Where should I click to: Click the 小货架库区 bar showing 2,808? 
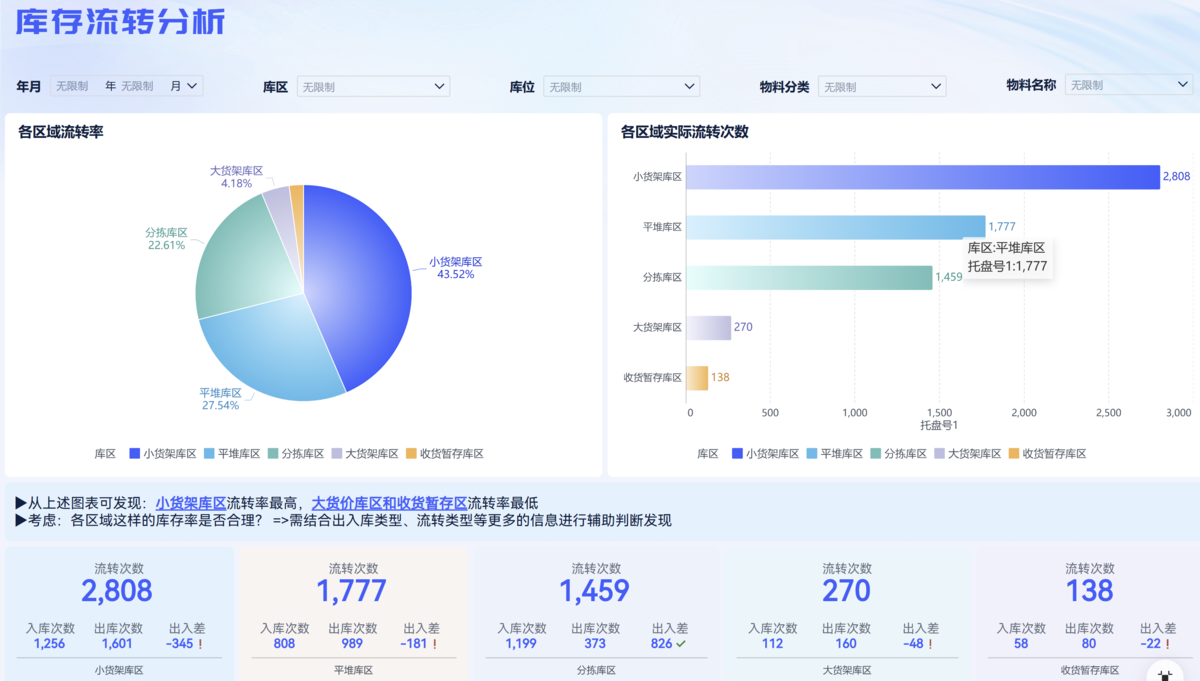(925, 177)
